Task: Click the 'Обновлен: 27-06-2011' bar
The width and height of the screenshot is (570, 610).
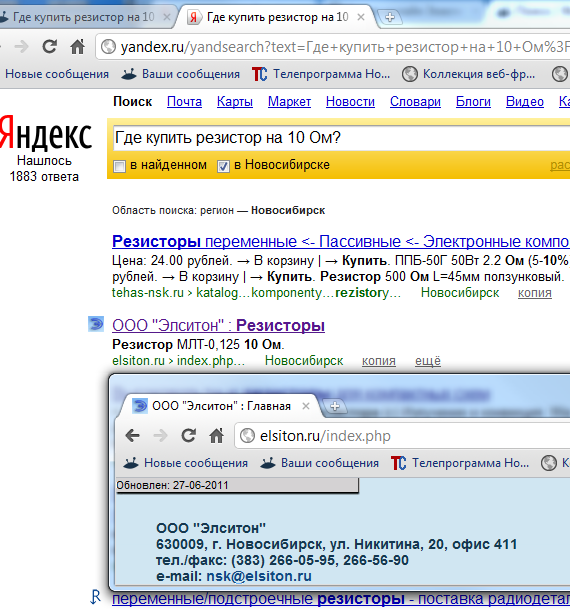Action: (237, 486)
